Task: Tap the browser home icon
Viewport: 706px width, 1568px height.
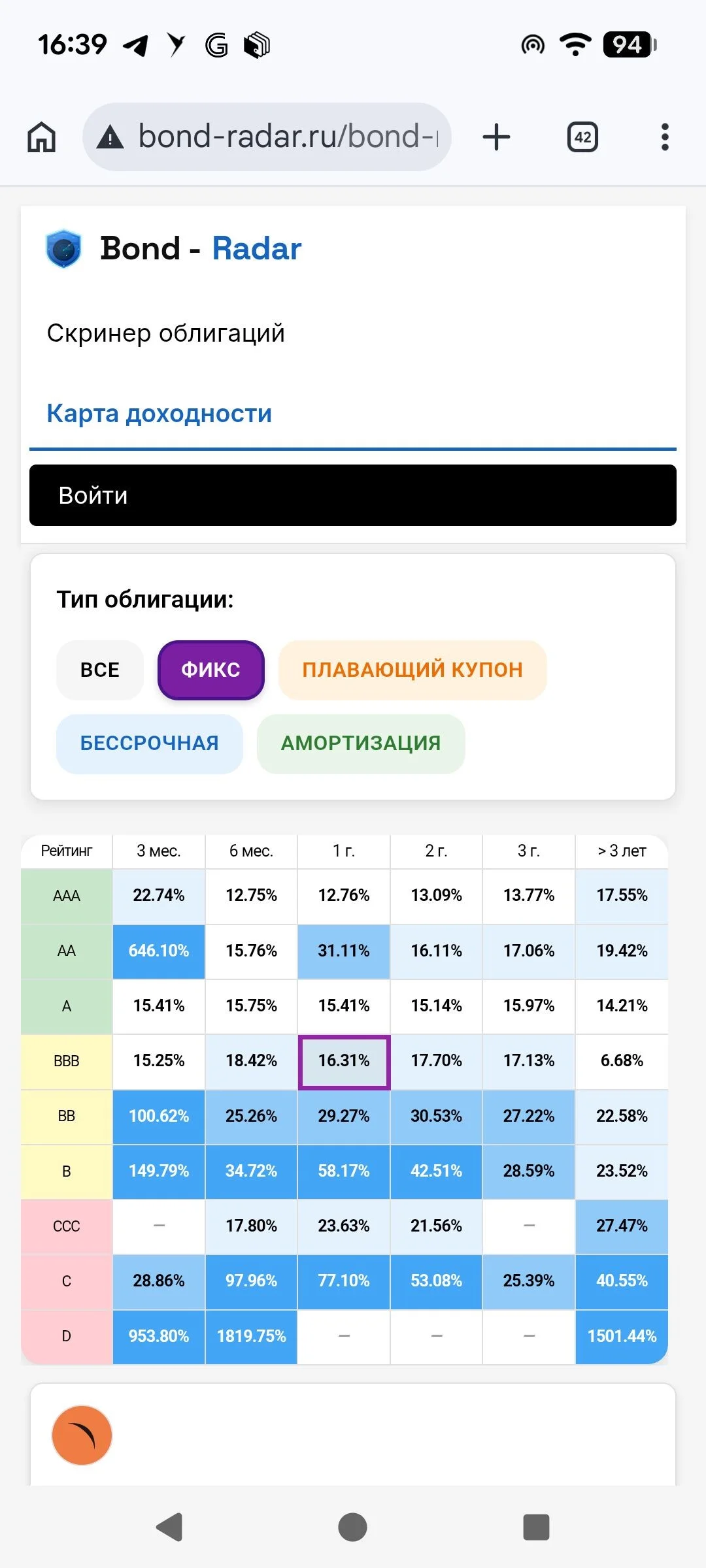Action: click(x=41, y=137)
